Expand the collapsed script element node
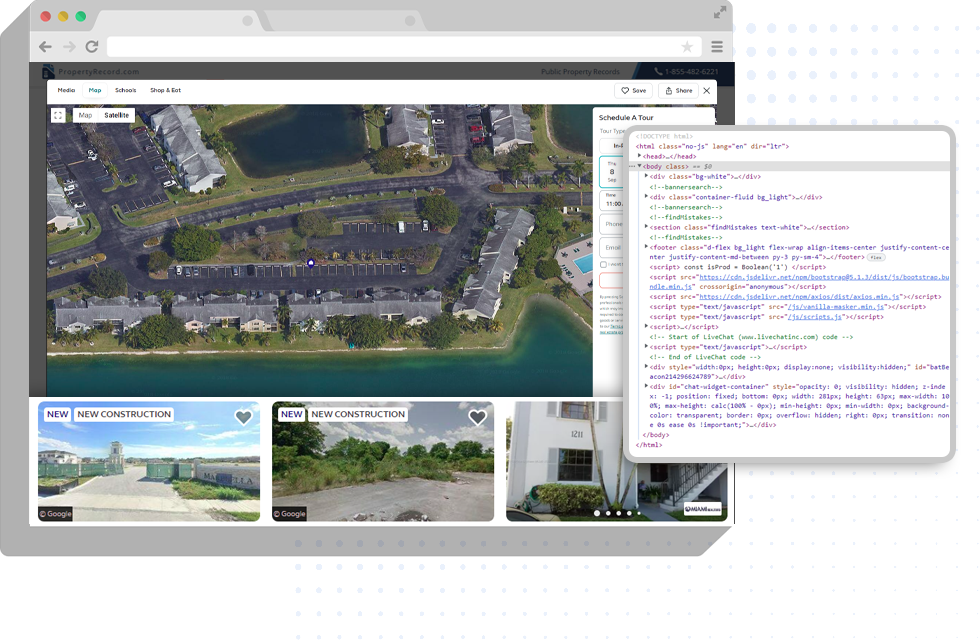Screen dimensions: 980x640 (x=646, y=326)
